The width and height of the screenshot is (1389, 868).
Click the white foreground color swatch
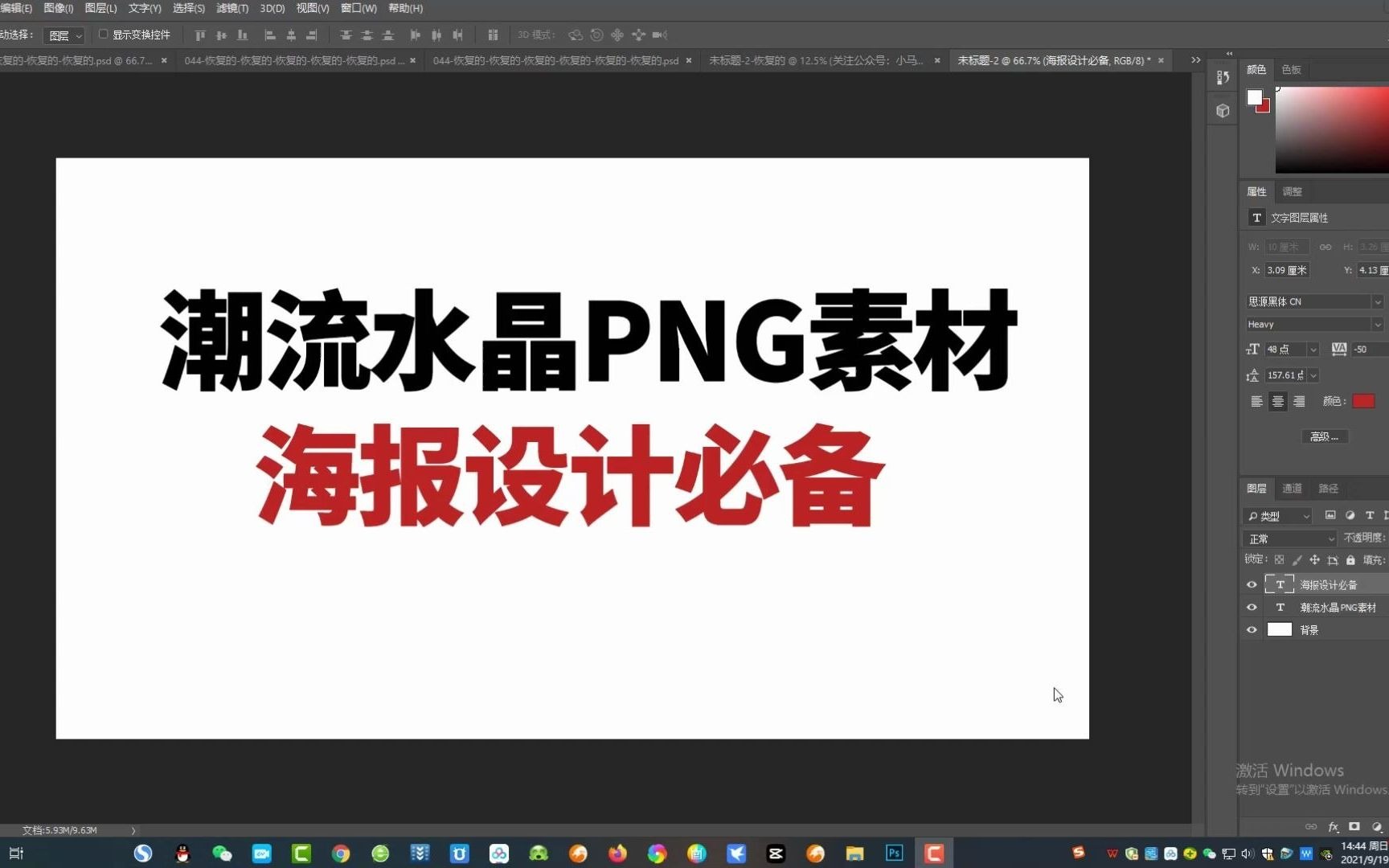1254,97
